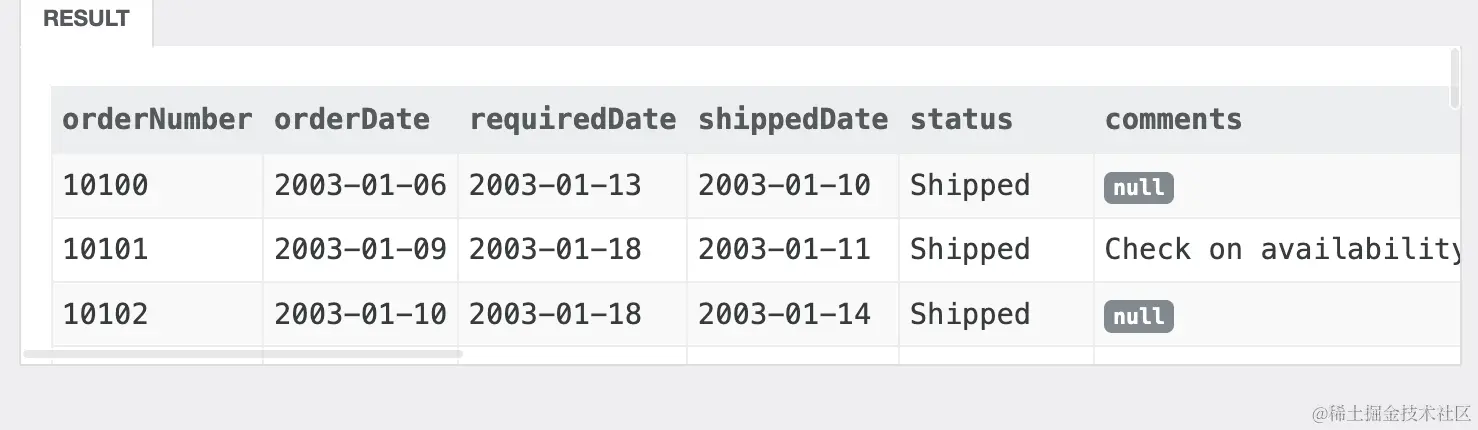
Task: Select required date 2003-01-13 cell
Action: click(x=572, y=186)
